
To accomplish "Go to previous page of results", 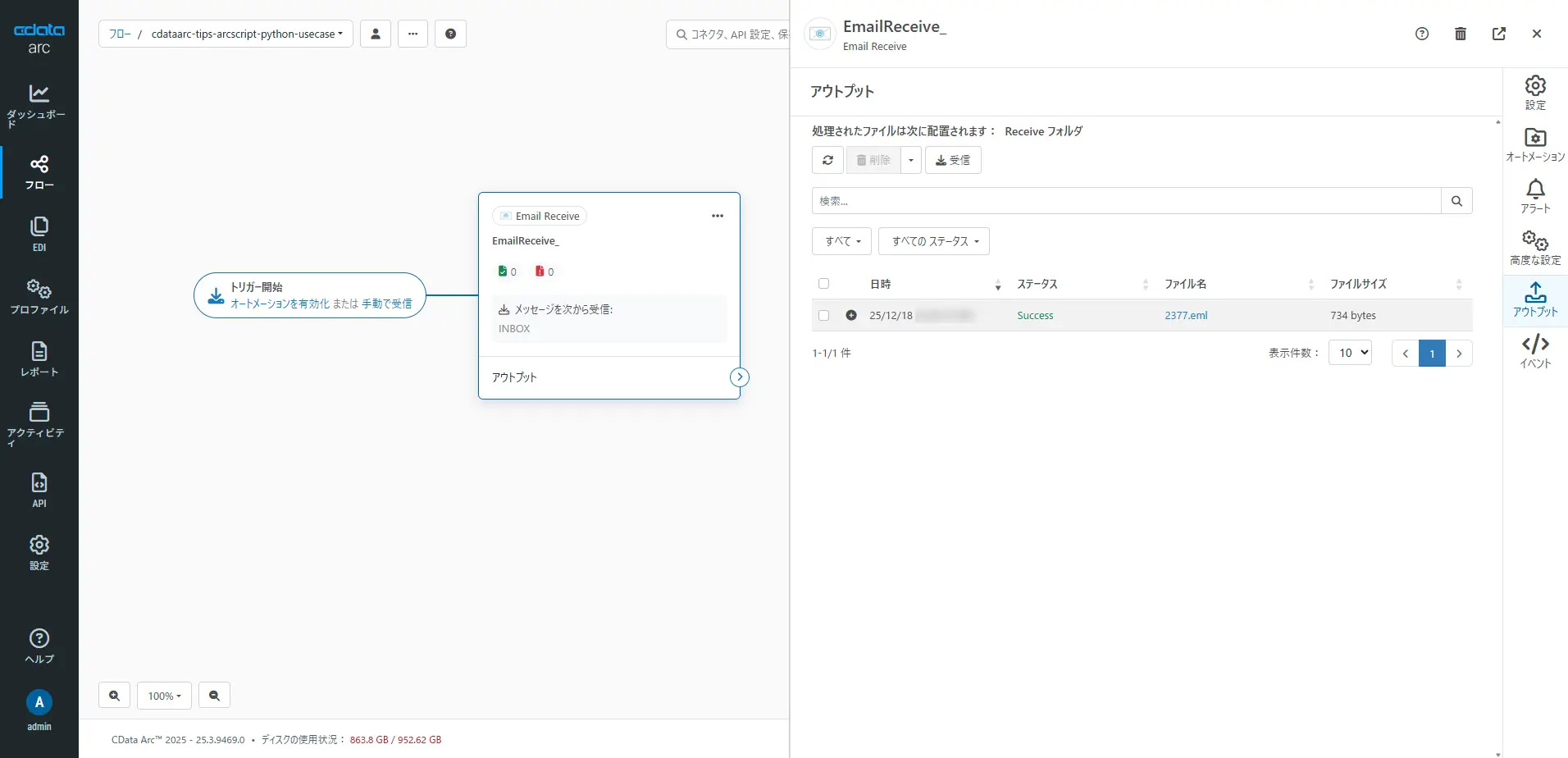I will [x=1405, y=354].
